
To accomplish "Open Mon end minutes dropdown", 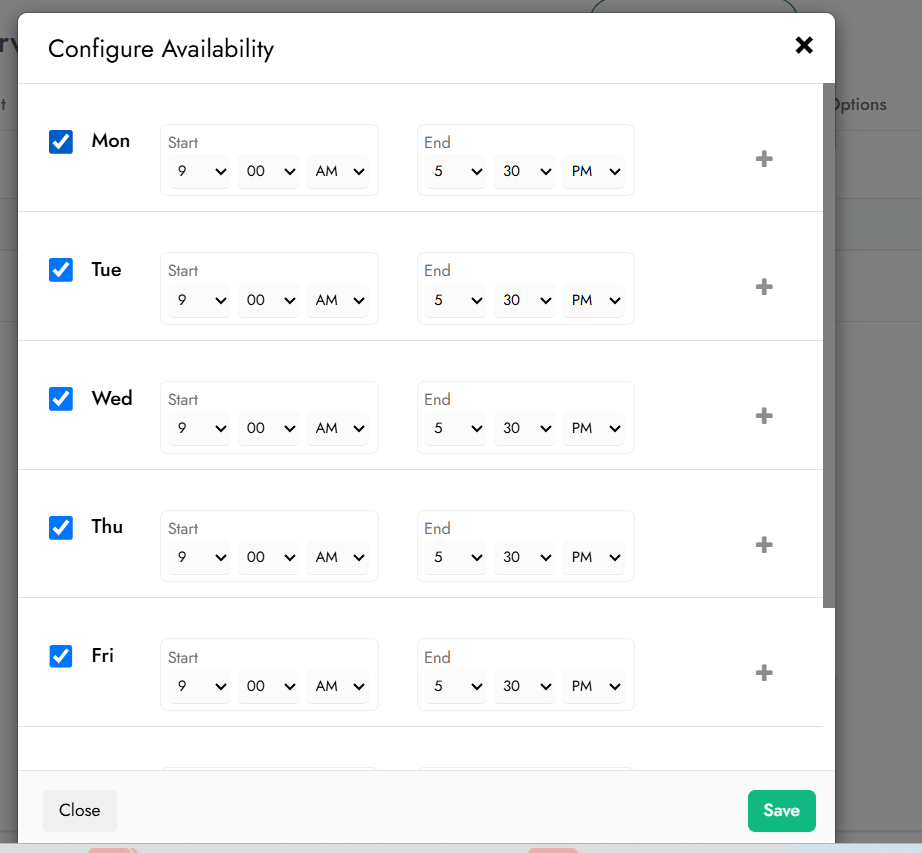I will click(525, 171).
